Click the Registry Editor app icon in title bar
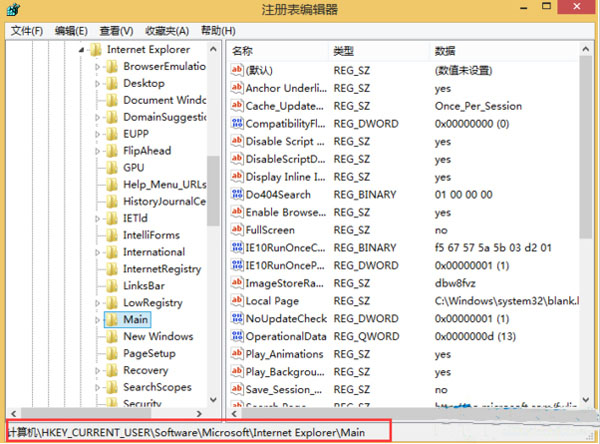 point(13,9)
